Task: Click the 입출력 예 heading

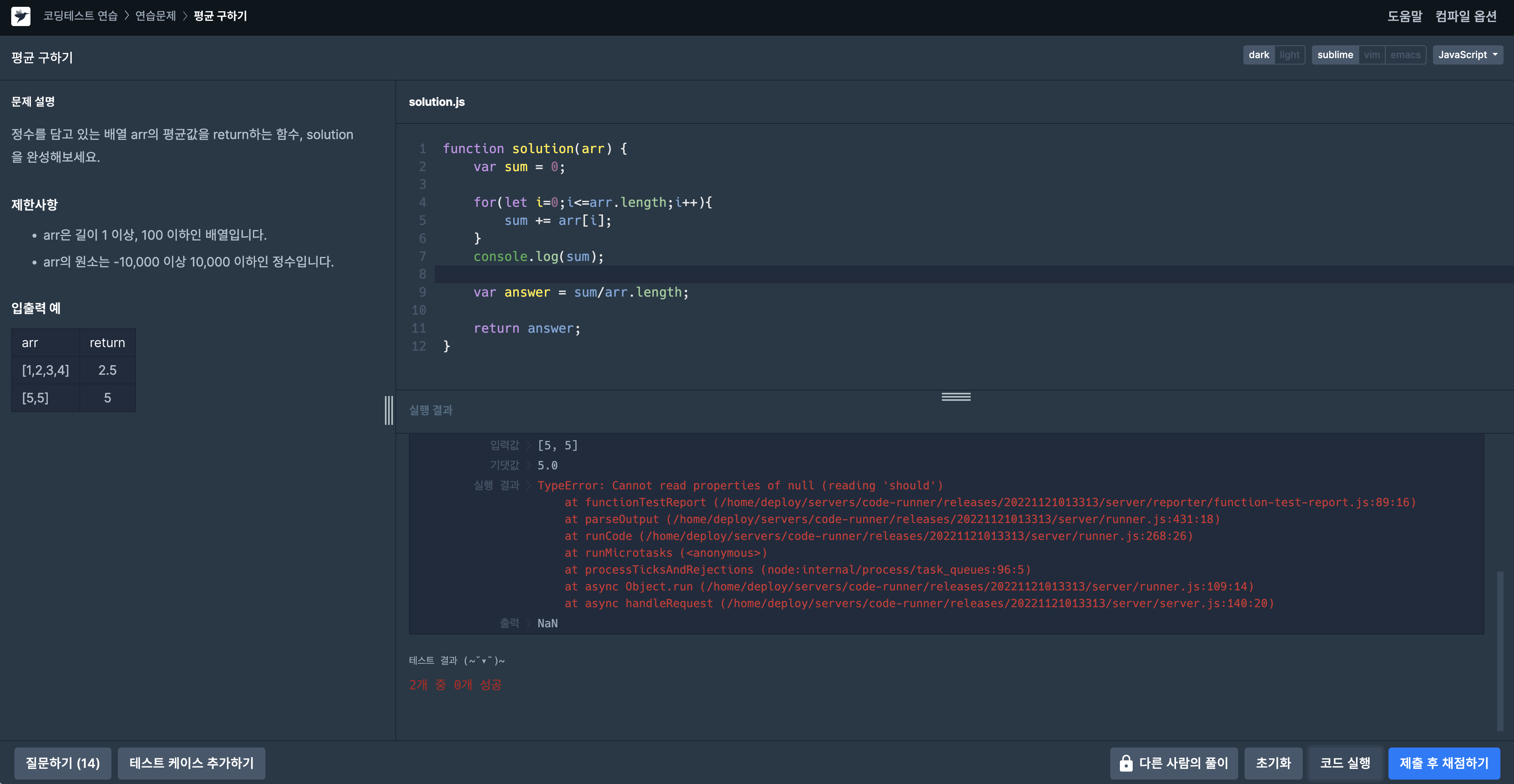Action: coord(36,308)
